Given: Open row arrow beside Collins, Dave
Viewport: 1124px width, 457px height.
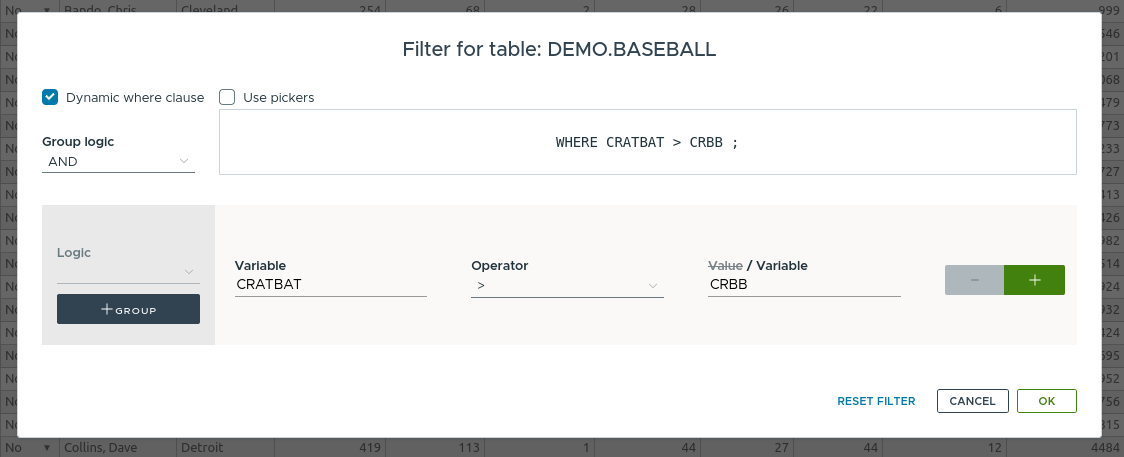Looking at the screenshot, I should click(46, 447).
